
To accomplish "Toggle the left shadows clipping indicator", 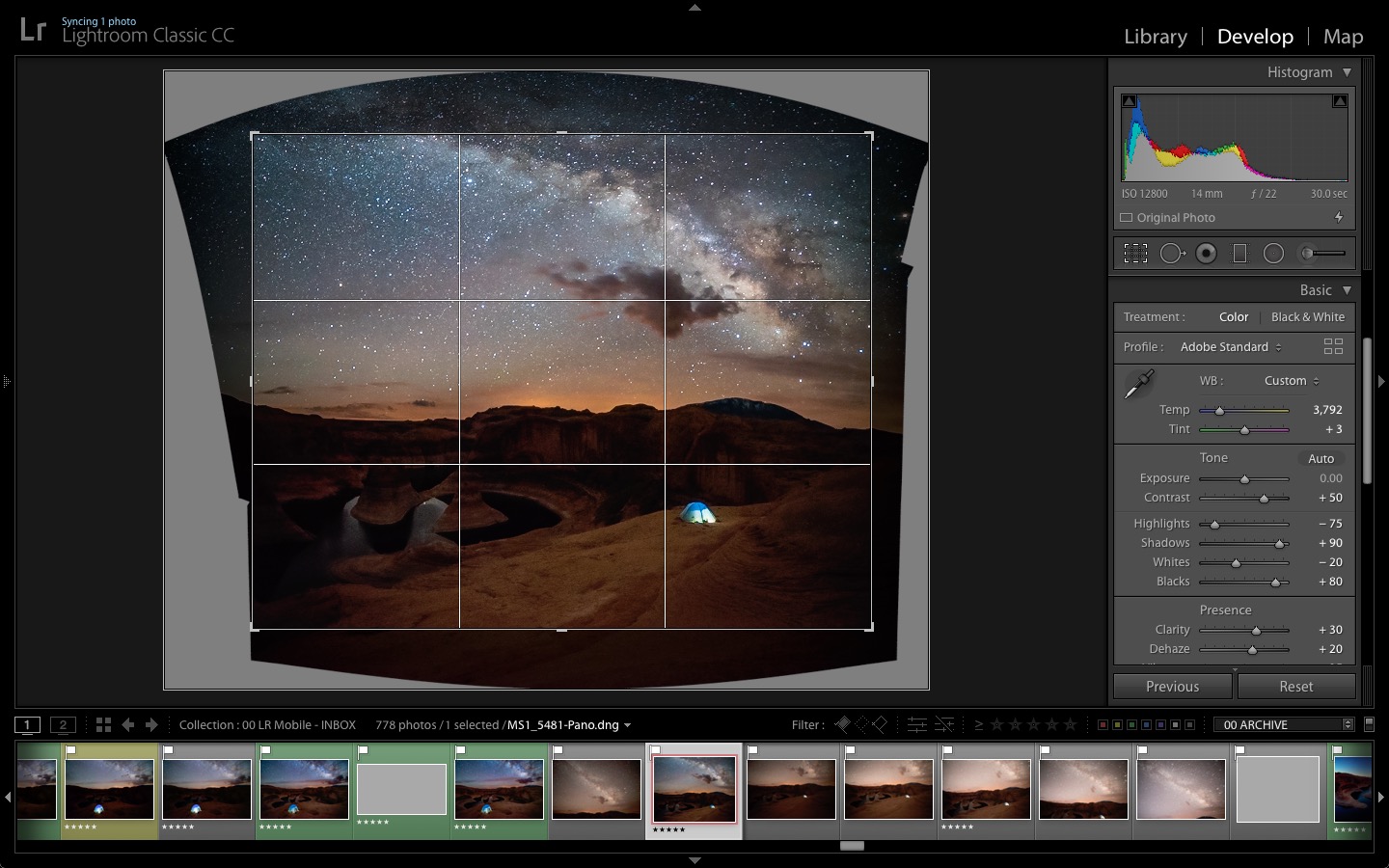I will [x=1129, y=100].
